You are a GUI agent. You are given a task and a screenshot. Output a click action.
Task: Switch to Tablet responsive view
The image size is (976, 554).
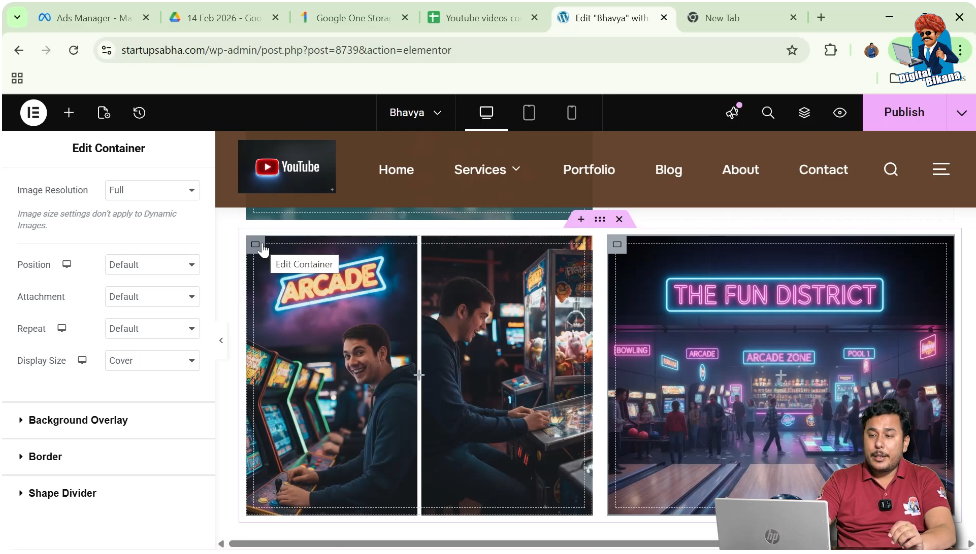[x=529, y=113]
